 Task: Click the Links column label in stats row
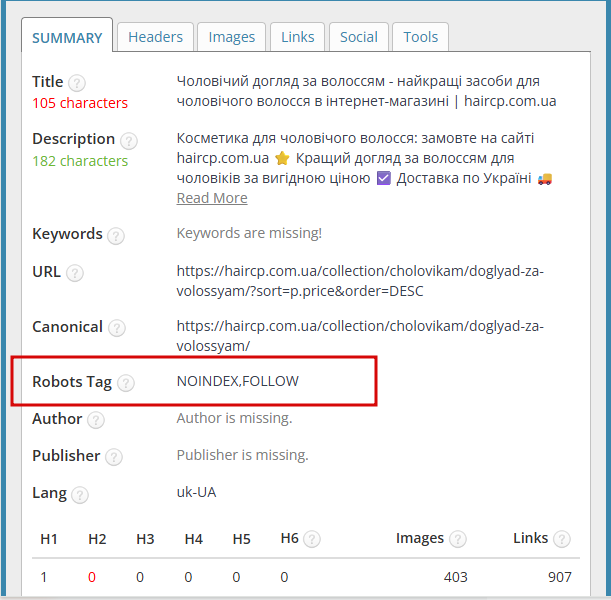[530, 538]
